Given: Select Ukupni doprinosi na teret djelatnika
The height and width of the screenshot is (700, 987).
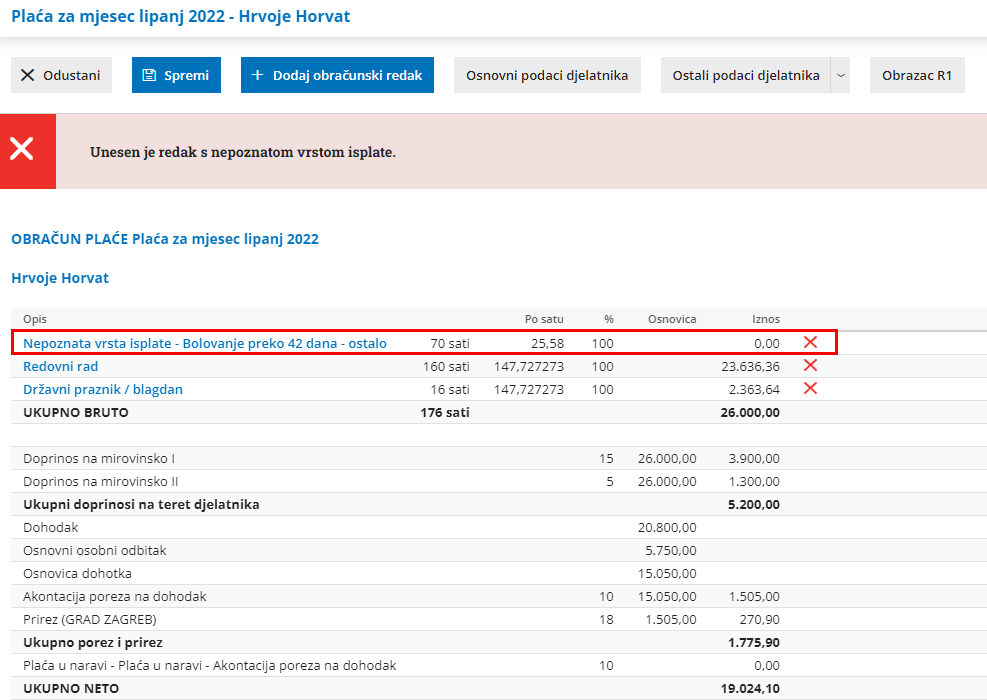Looking at the screenshot, I should [141, 504].
